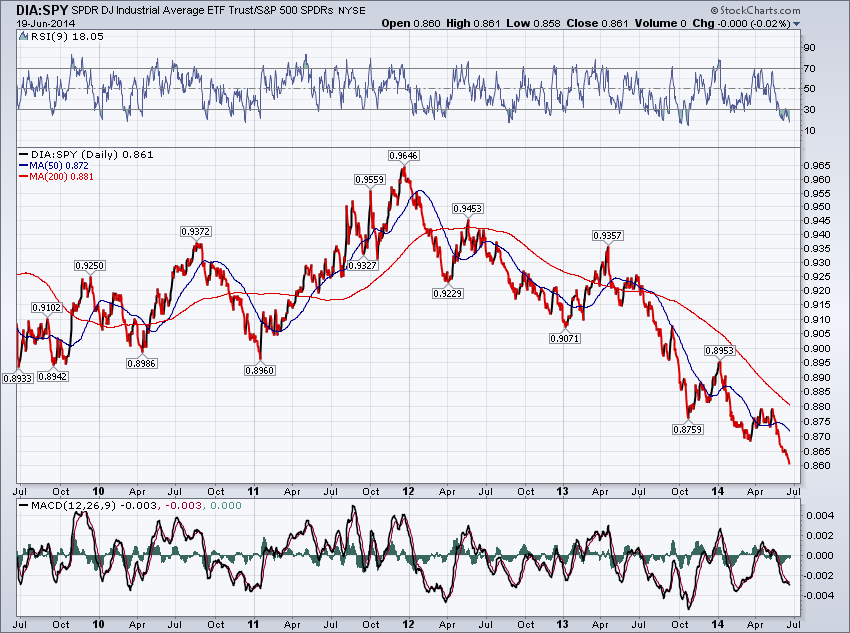Click the RSI 70 overbought level label
This screenshot has width=850, height=633.
pyautogui.click(x=810, y=68)
